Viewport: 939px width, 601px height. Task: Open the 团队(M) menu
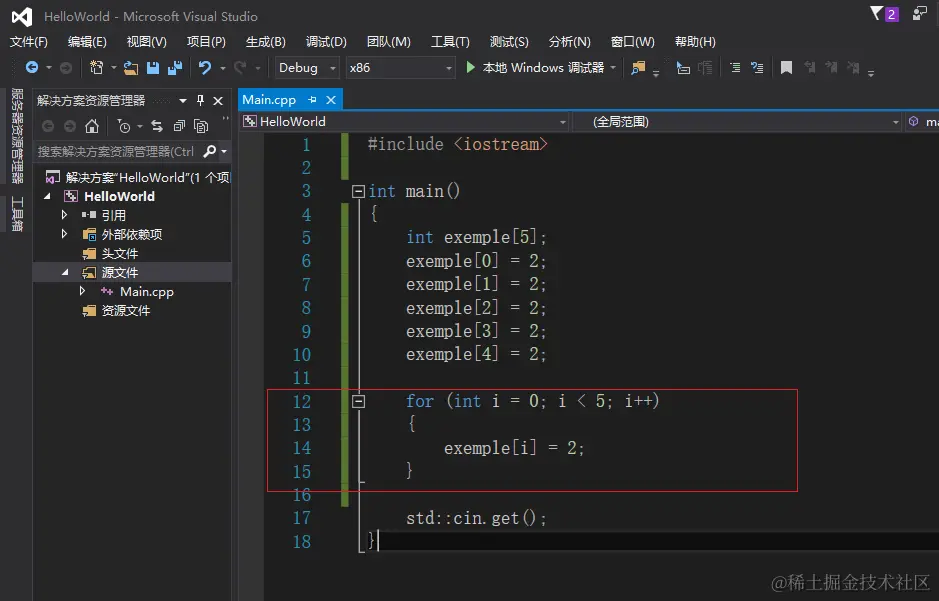pyautogui.click(x=389, y=42)
